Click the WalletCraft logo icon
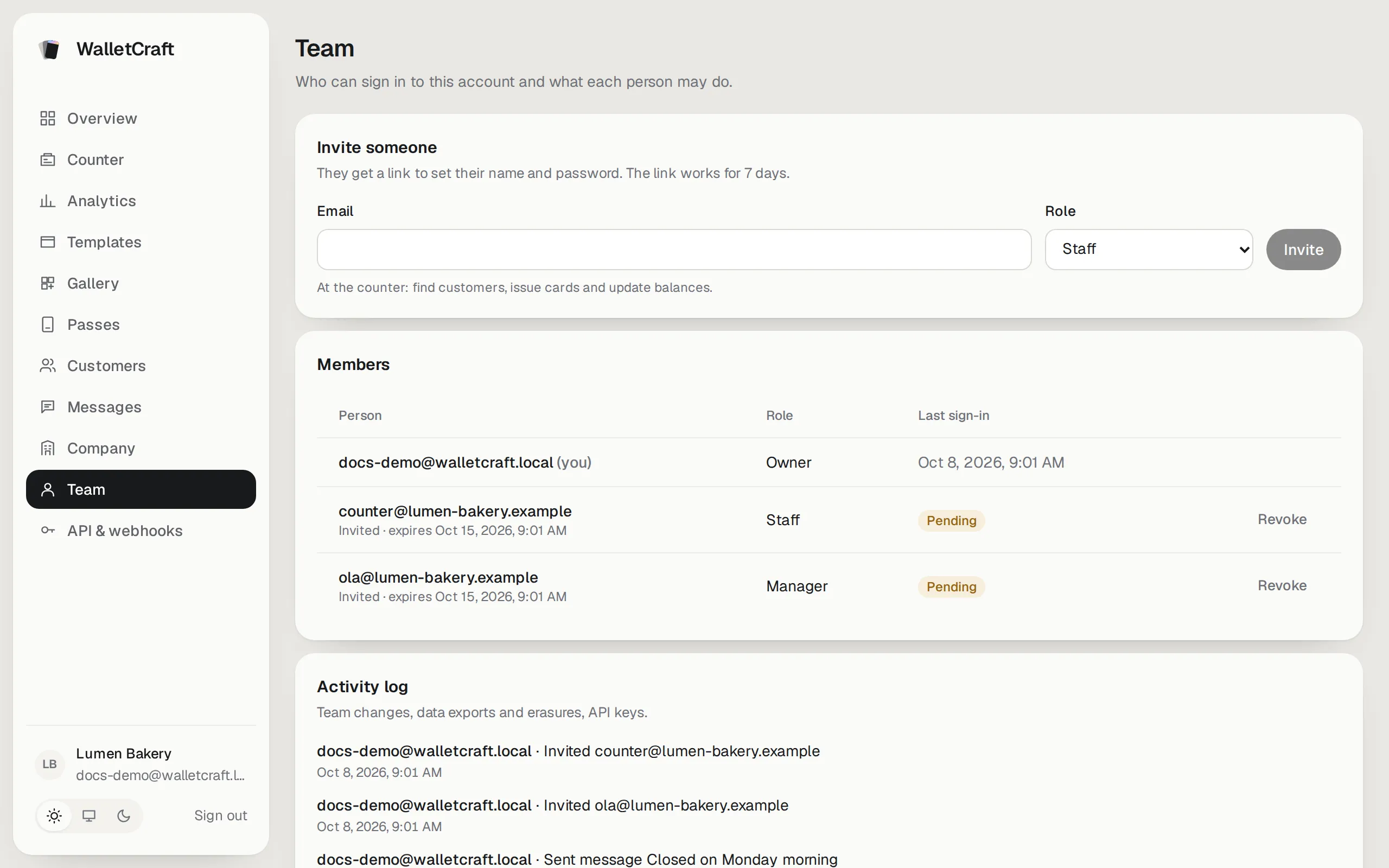 [x=49, y=49]
